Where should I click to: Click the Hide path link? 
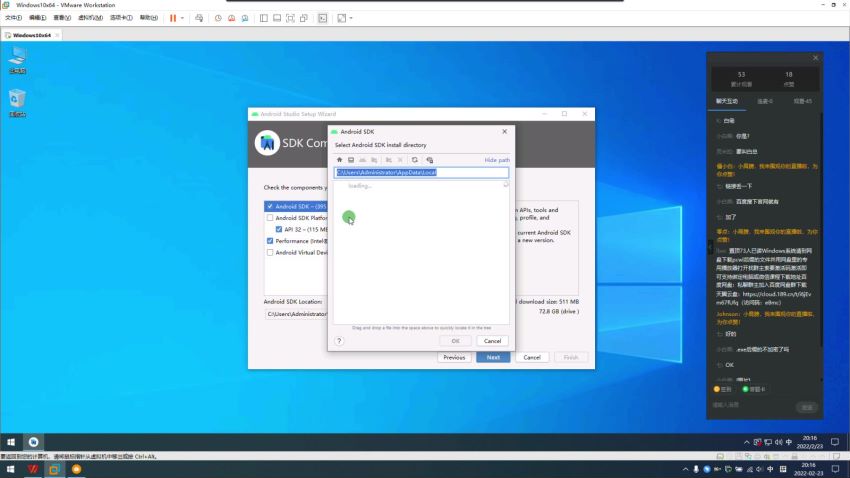click(497, 160)
